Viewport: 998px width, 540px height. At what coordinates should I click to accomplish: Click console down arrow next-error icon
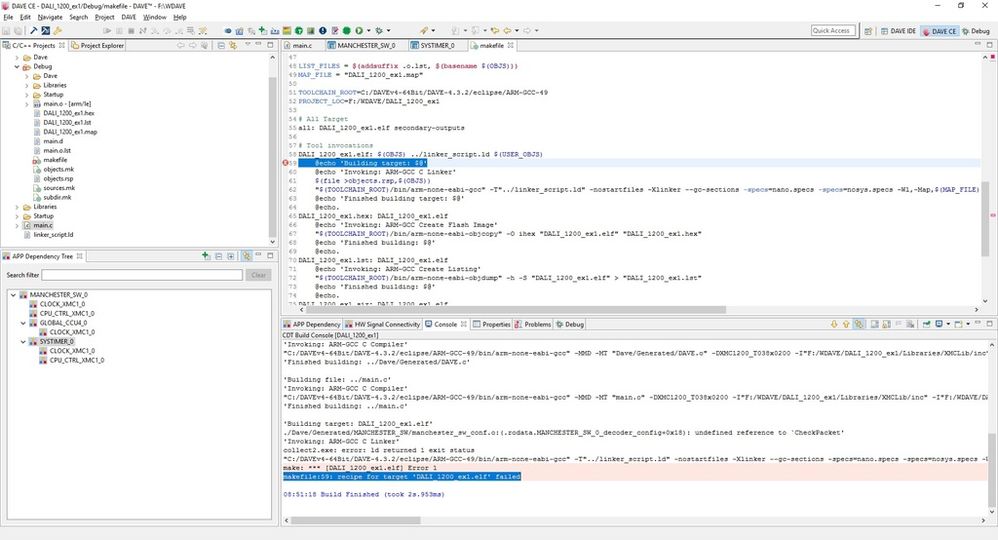pyautogui.click(x=834, y=324)
